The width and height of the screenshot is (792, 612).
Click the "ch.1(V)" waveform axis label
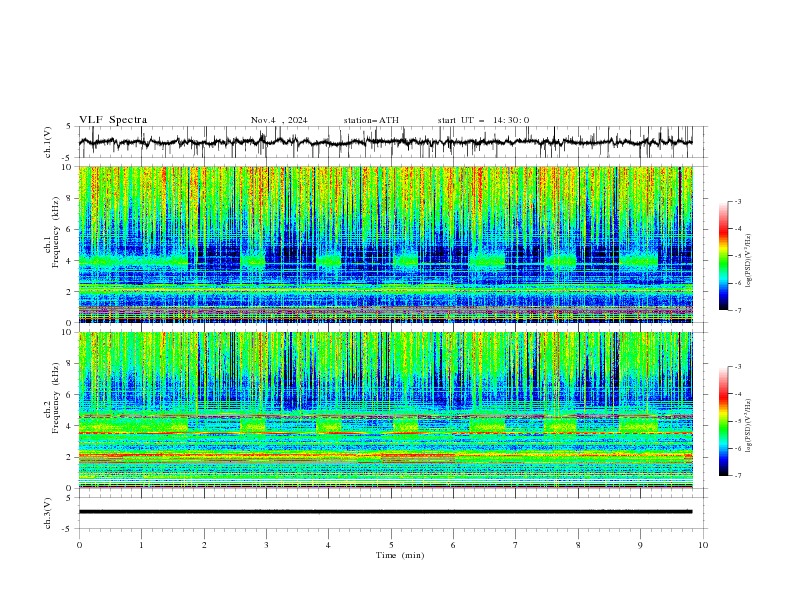pos(48,142)
